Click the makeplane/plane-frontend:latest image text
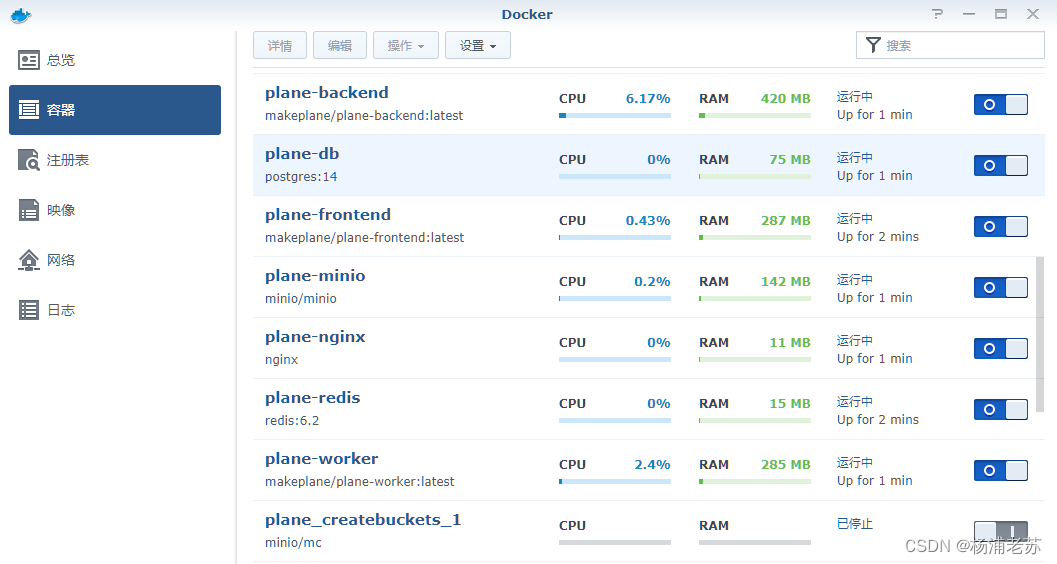The width and height of the screenshot is (1057, 564). point(365,237)
